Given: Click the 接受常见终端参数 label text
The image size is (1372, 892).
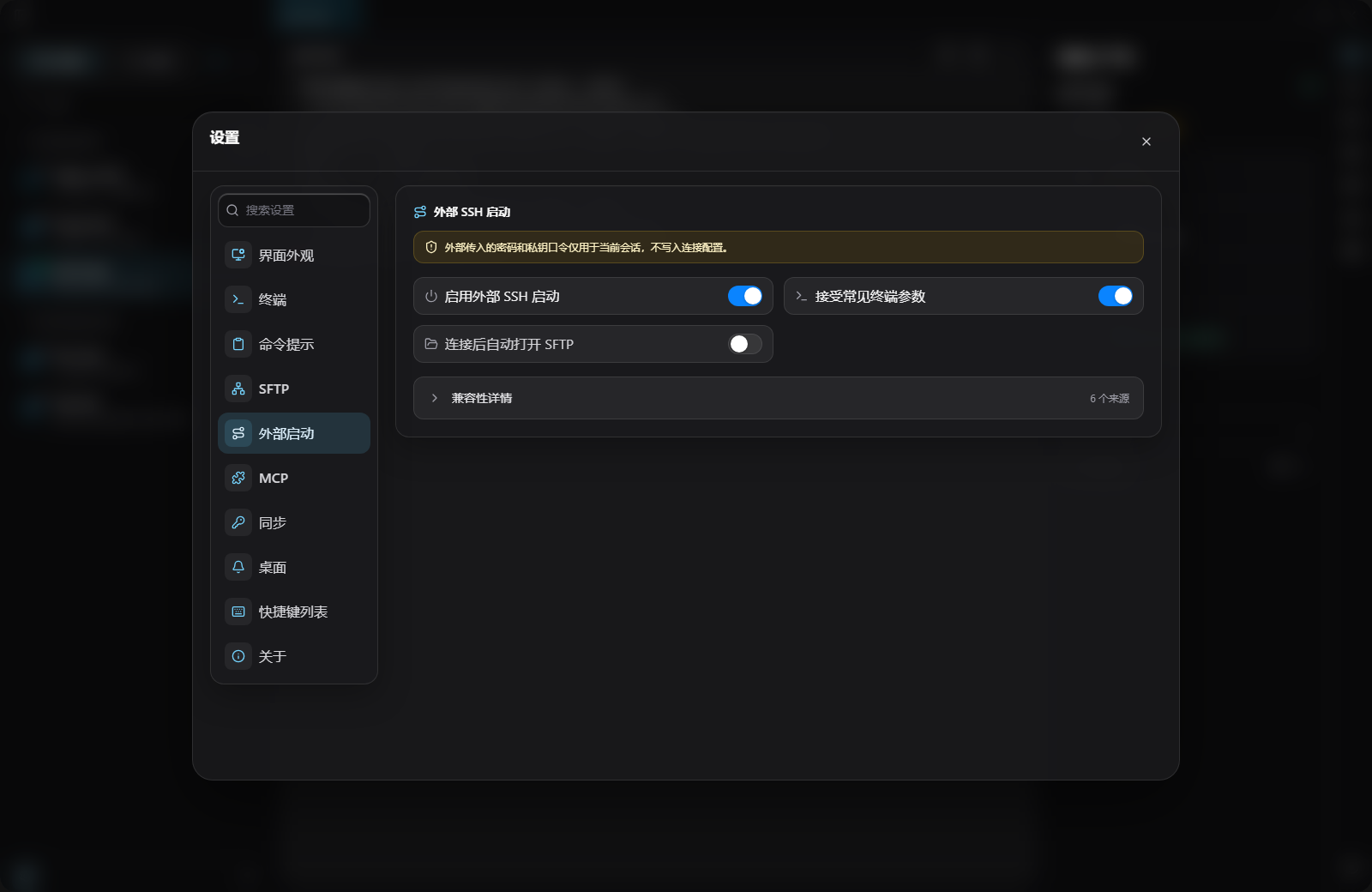Looking at the screenshot, I should [x=870, y=296].
